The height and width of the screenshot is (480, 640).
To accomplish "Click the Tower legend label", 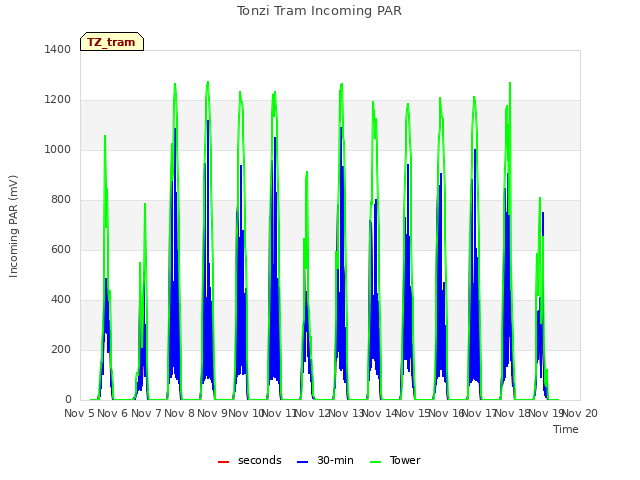I will click(405, 460).
